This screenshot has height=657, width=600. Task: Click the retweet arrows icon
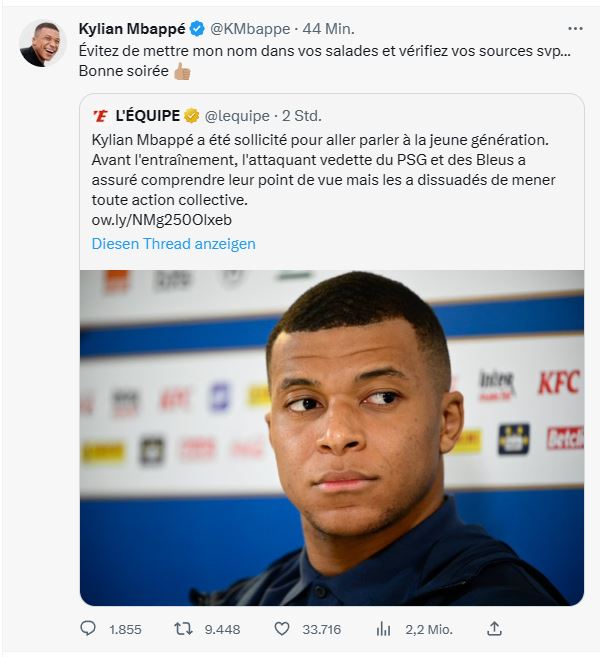184,629
